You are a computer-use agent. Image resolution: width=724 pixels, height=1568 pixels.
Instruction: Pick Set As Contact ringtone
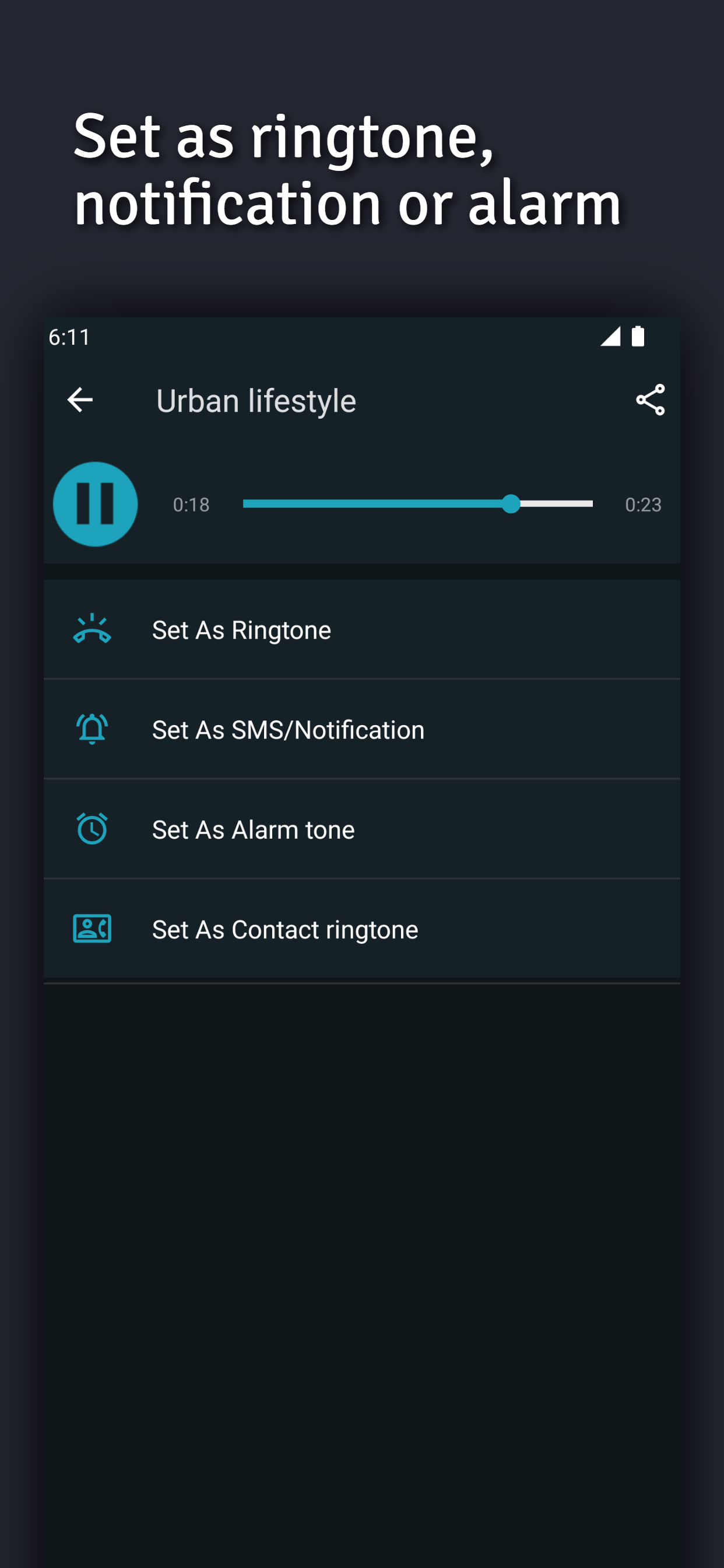pyautogui.click(x=284, y=929)
